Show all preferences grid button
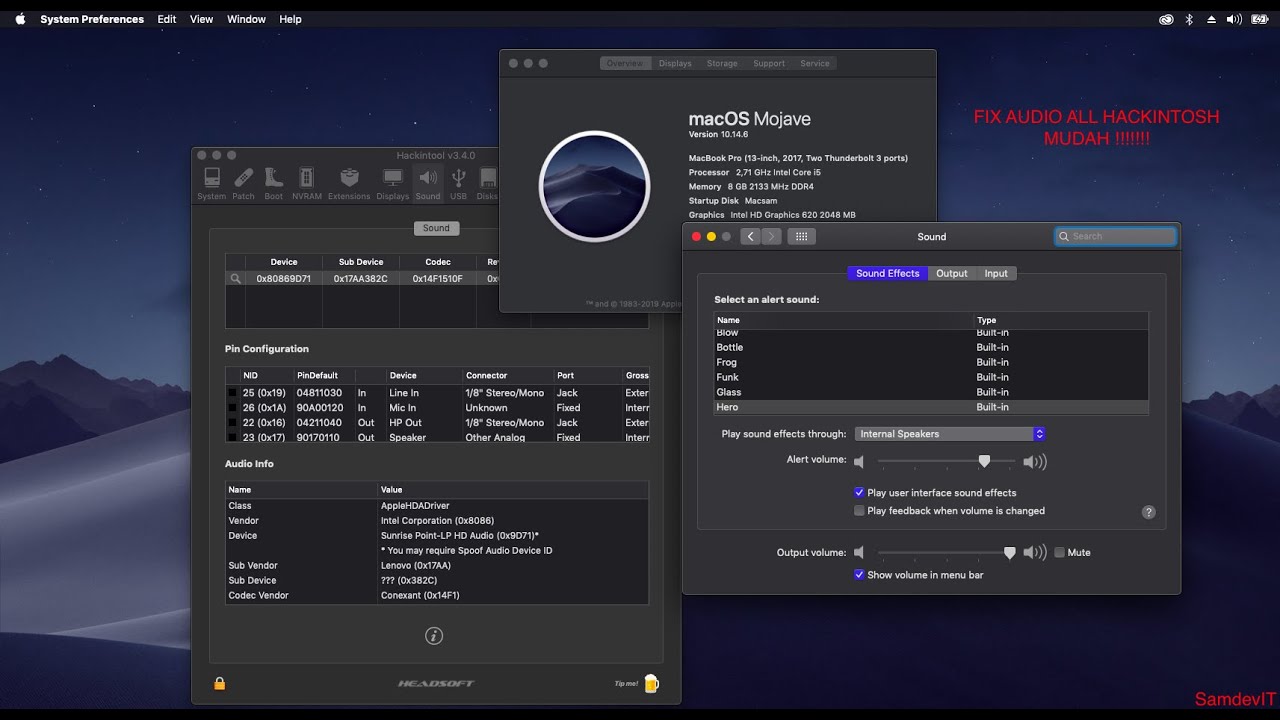This screenshot has height=720, width=1280. [x=801, y=237]
